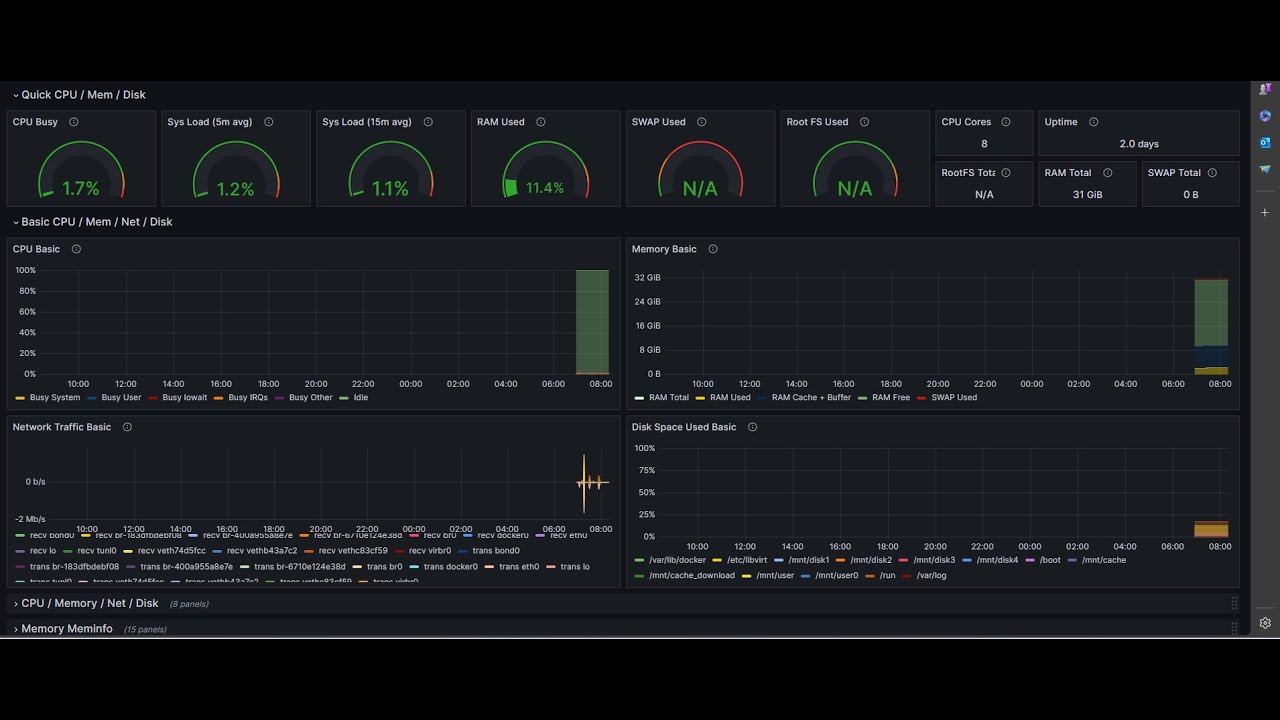Viewport: 1280px width, 720px height.
Task: Grab the drag handle of the CPU / Memory / Net / Disk row
Action: click(1234, 603)
